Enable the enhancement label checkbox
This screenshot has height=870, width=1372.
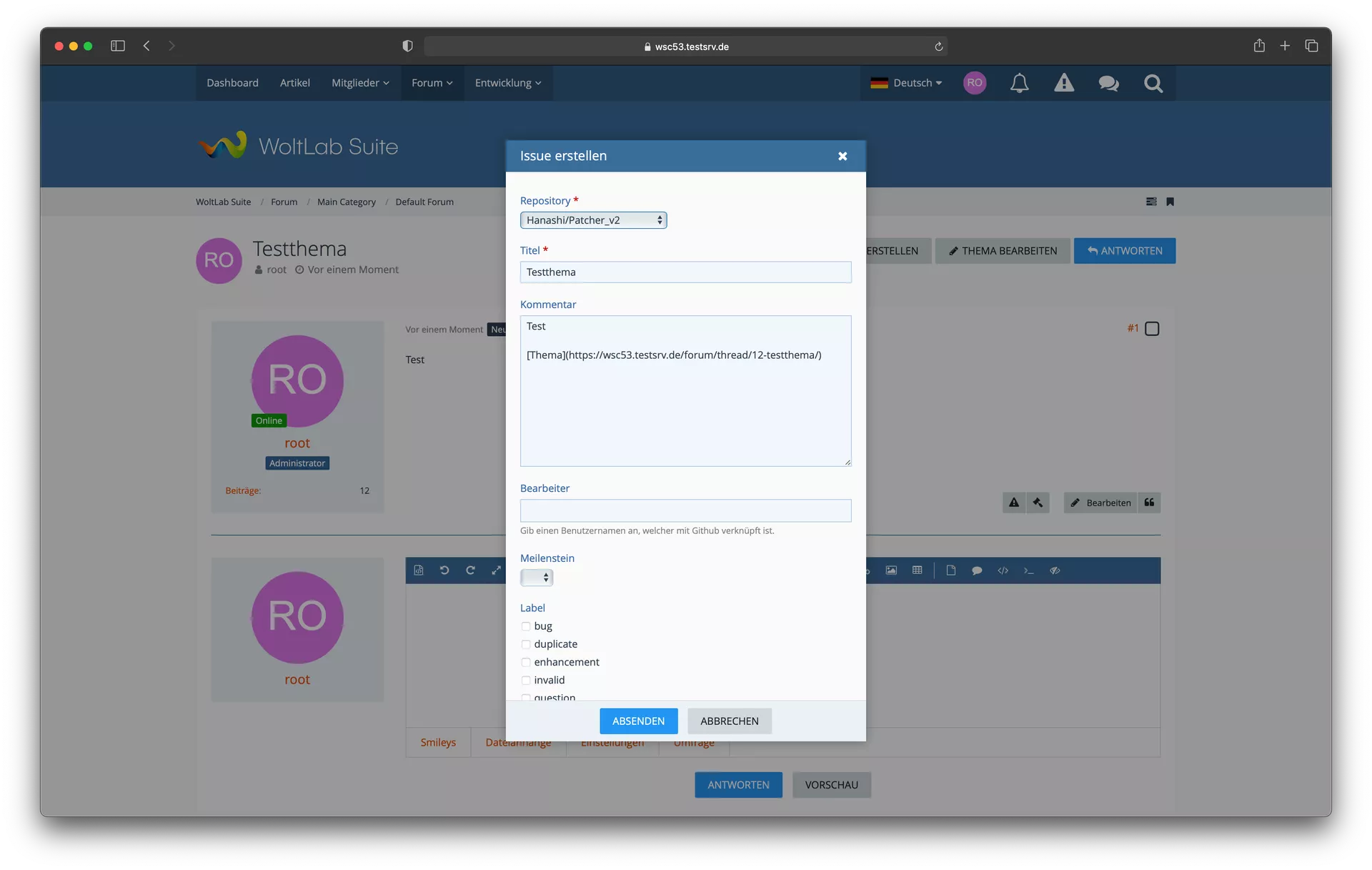point(526,662)
